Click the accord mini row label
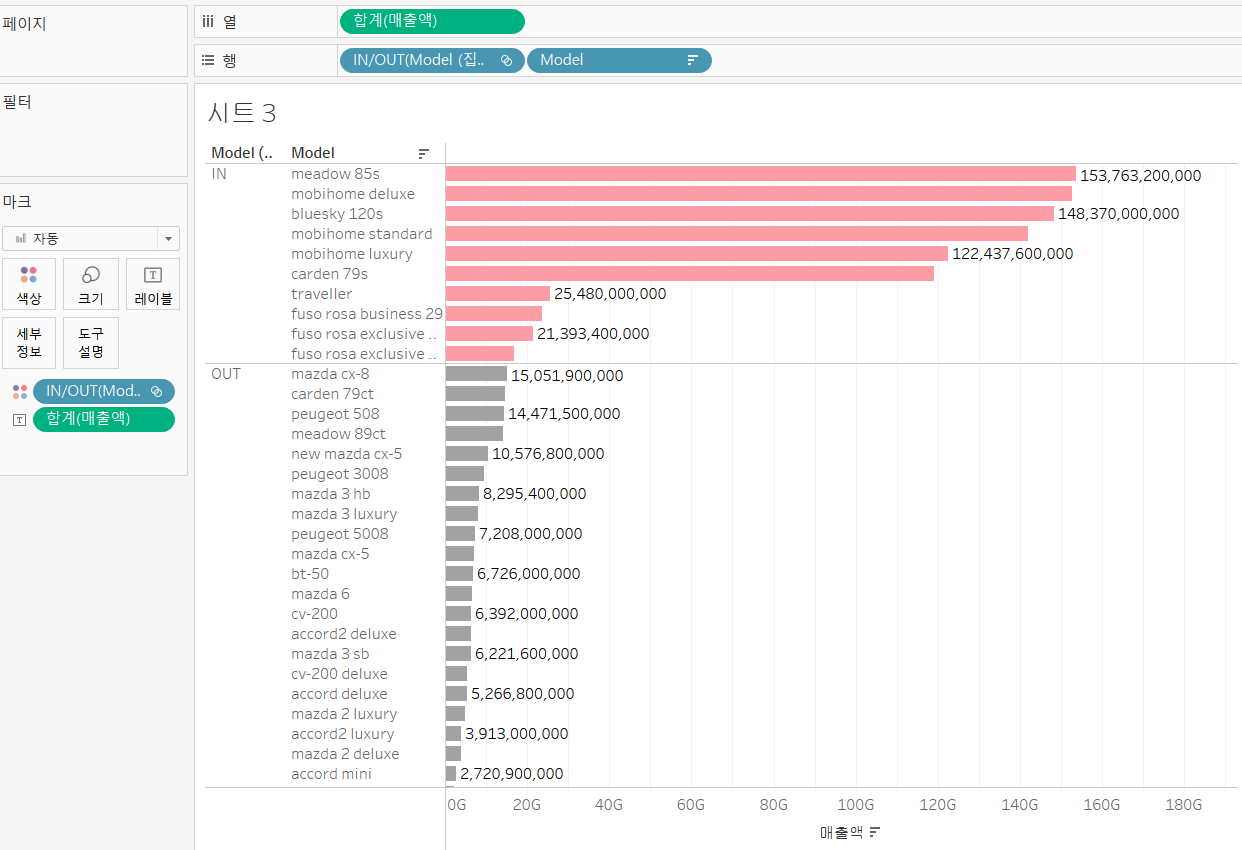 pyautogui.click(x=331, y=774)
